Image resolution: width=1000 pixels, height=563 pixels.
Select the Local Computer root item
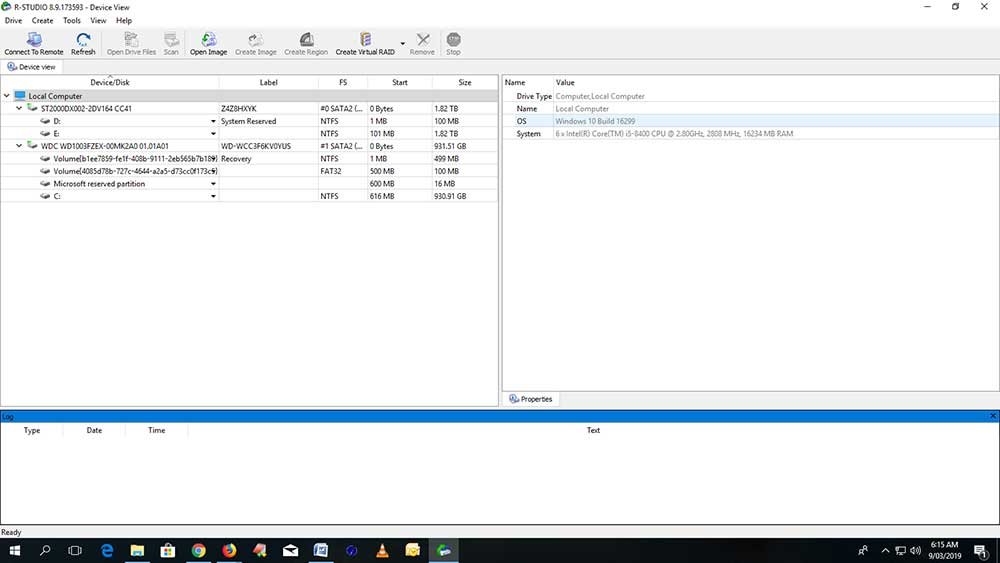click(x=55, y=96)
